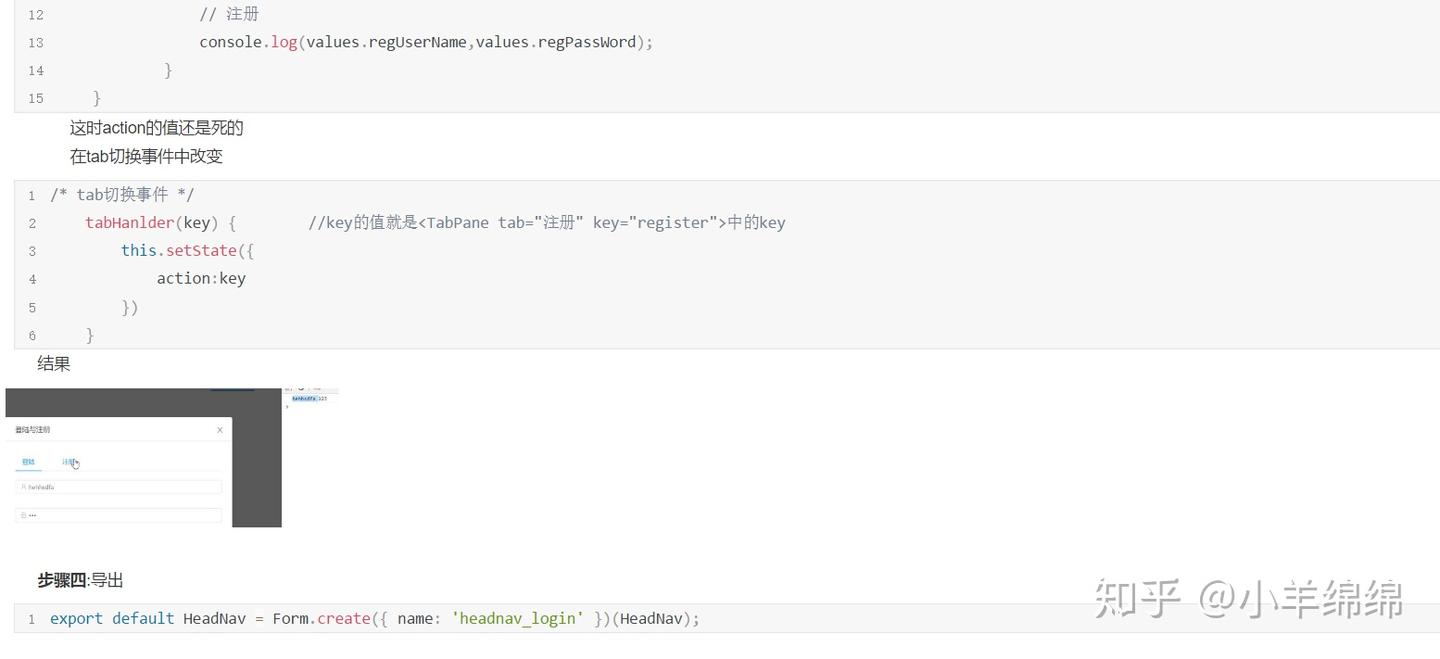The image size is (1440, 659).
Task: Click the console.log code line
Action: point(425,42)
